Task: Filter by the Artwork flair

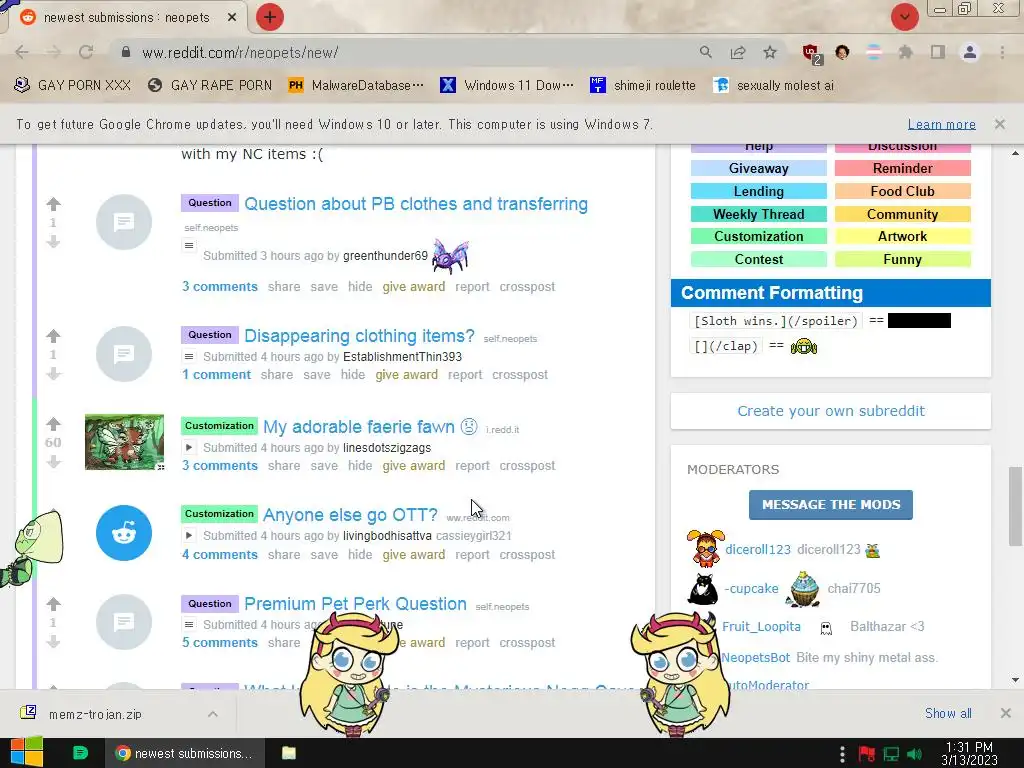Action: [x=903, y=236]
